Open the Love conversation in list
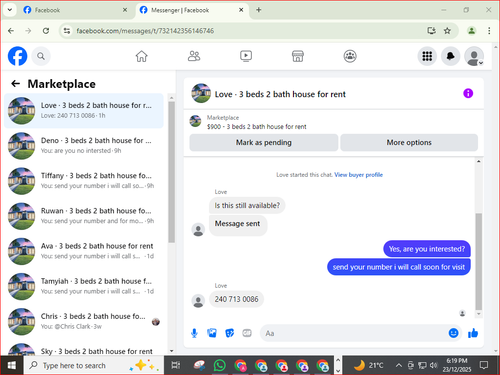Screen dimensions: 500x375 [84, 111]
